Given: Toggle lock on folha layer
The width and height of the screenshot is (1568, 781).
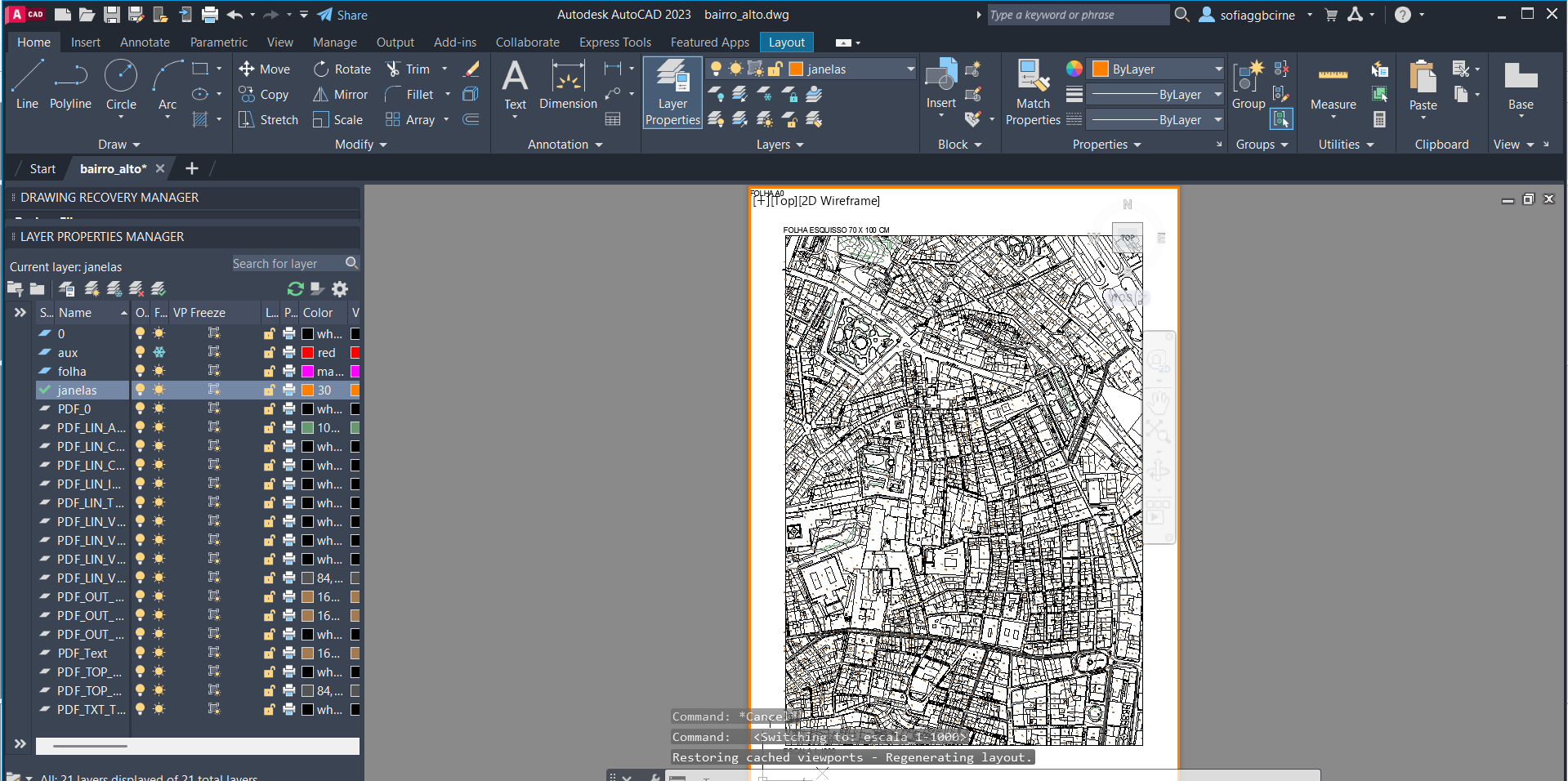Looking at the screenshot, I should tap(268, 372).
